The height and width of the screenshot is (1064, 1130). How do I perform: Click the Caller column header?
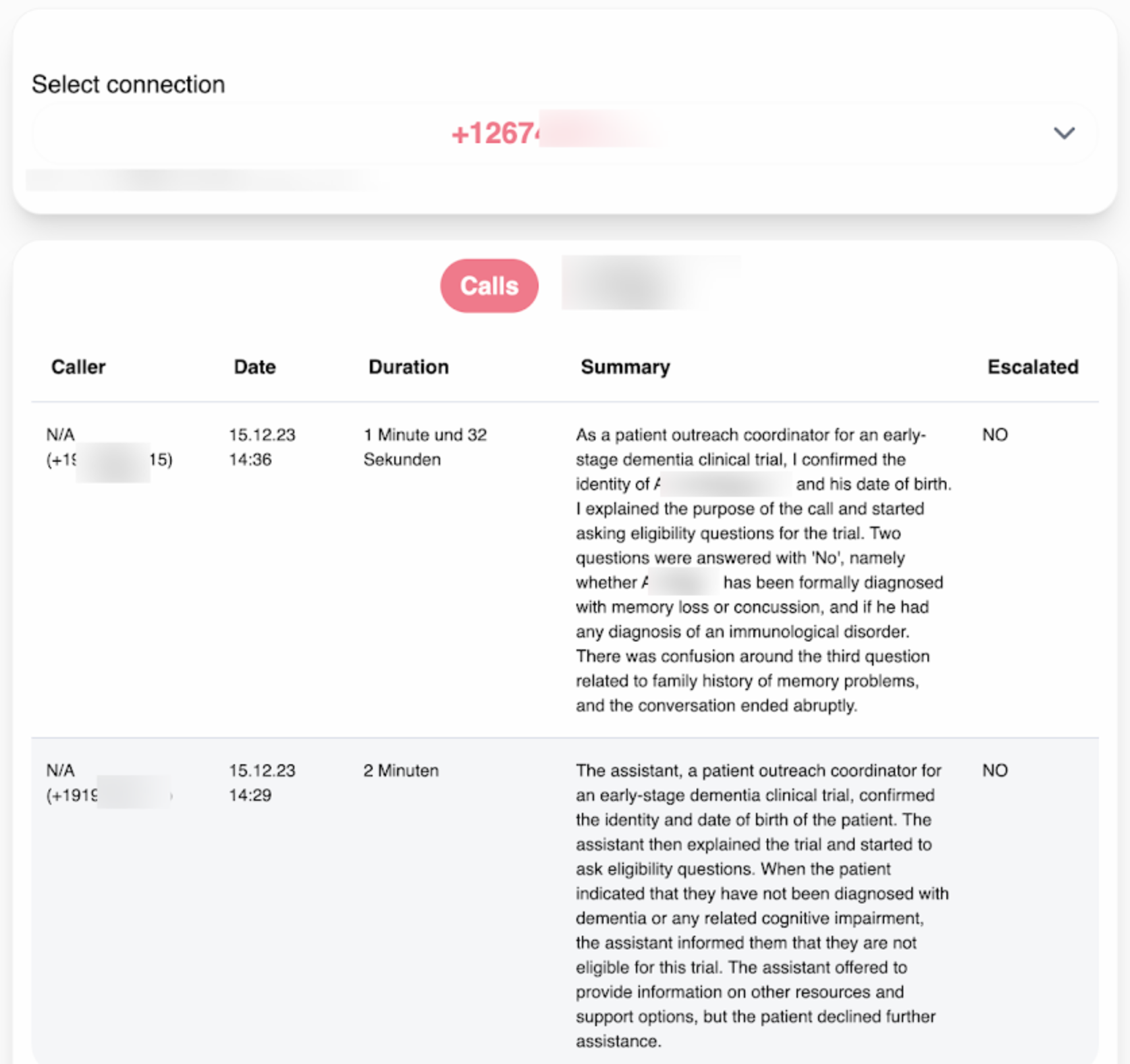point(78,367)
